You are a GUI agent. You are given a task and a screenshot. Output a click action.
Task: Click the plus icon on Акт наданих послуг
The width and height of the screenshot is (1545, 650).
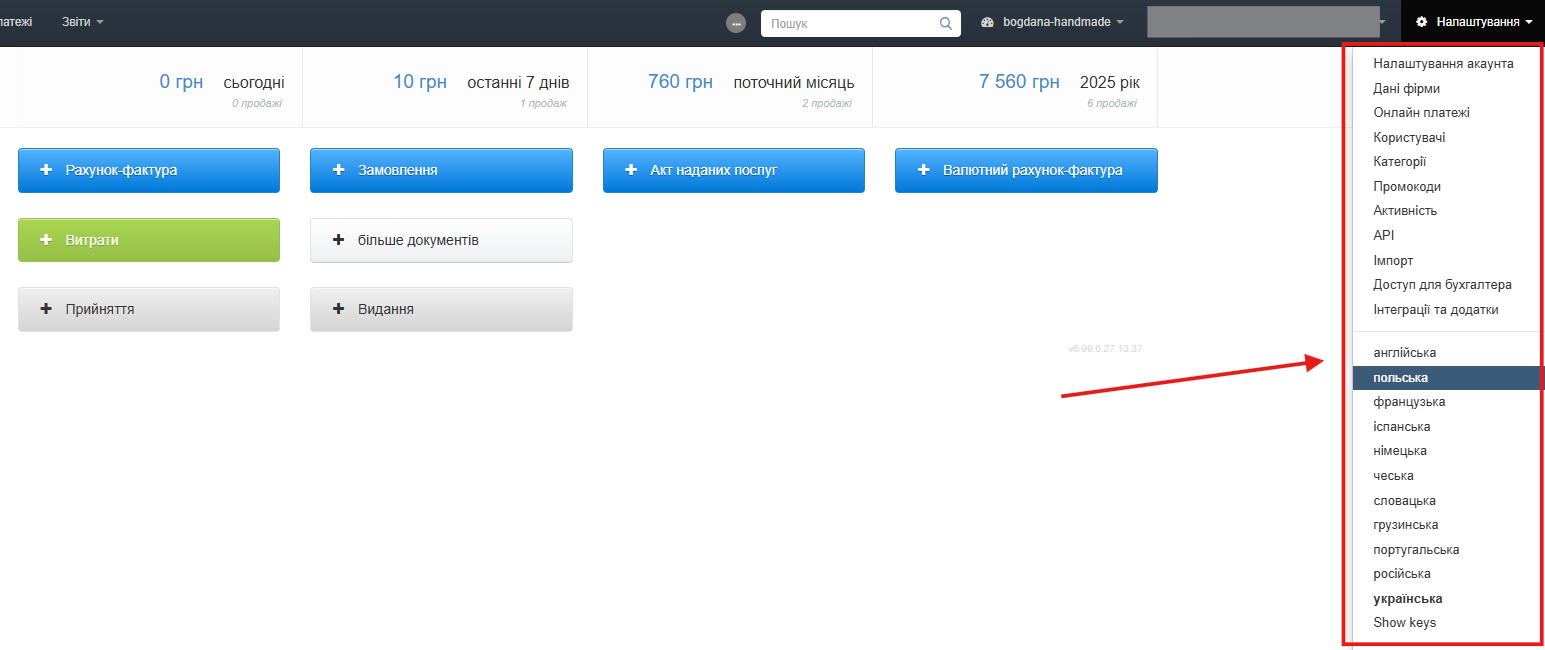pyautogui.click(x=631, y=170)
